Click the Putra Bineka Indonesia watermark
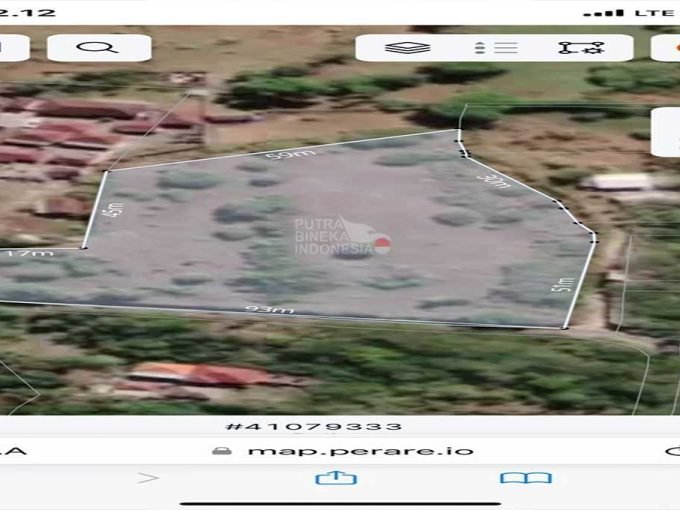 tap(340, 236)
